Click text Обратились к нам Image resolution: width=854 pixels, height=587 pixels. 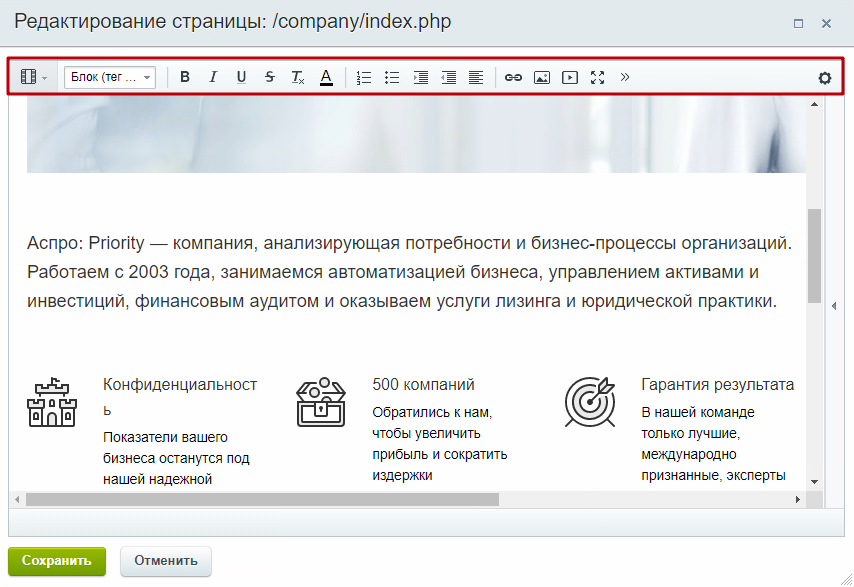tap(432, 413)
